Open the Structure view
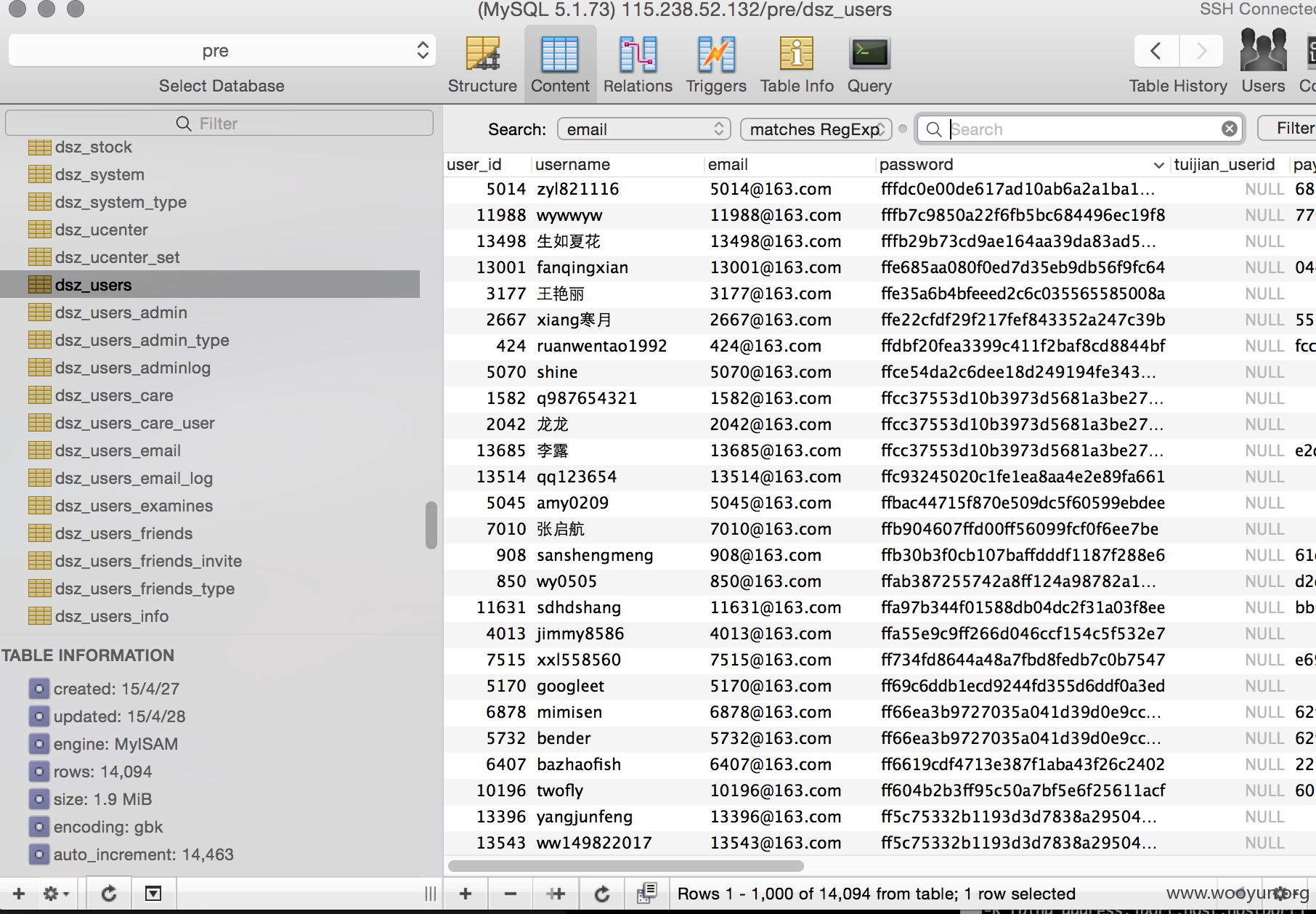The image size is (1316, 914). (482, 65)
